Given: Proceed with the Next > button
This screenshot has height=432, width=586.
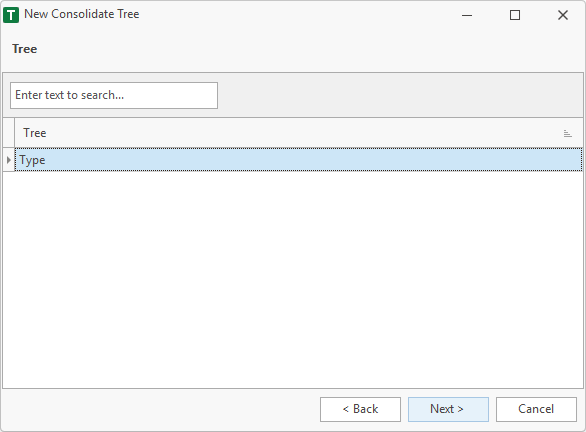Looking at the screenshot, I should (x=448, y=409).
